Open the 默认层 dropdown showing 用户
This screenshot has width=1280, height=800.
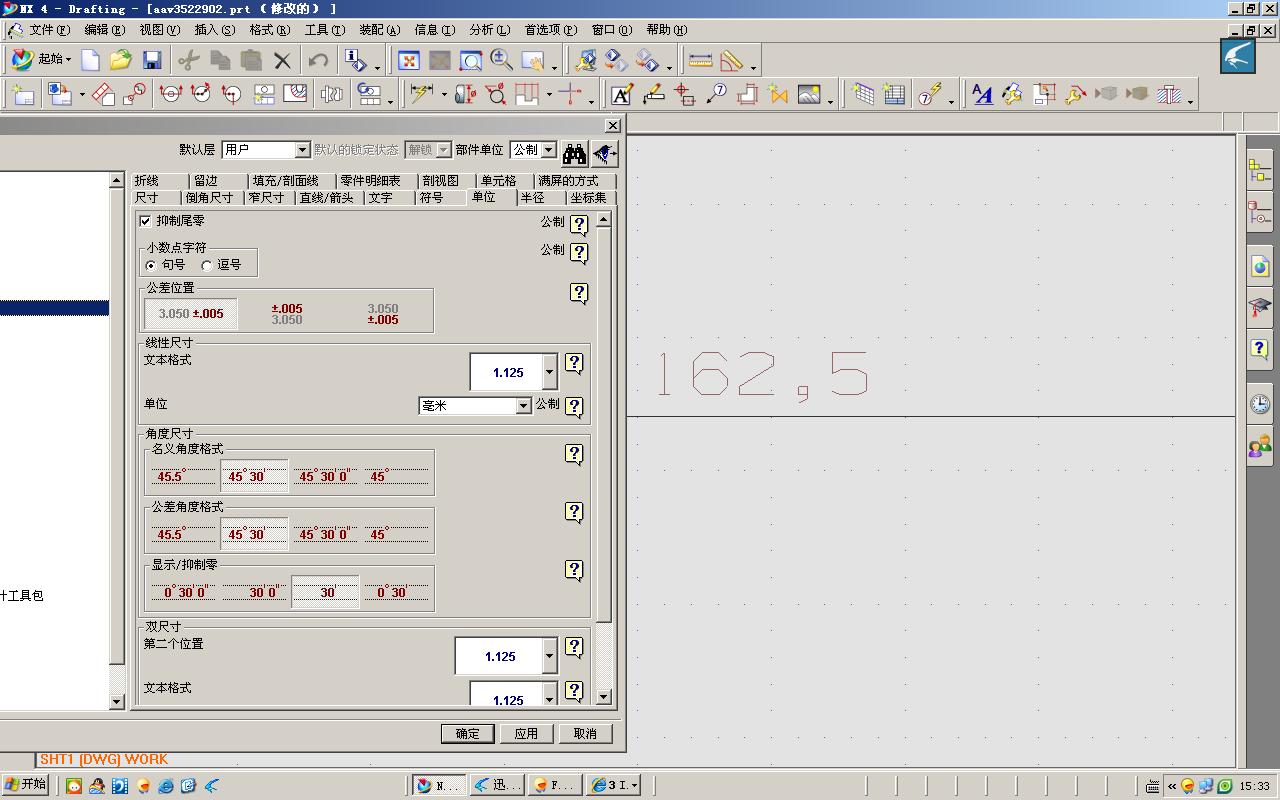click(x=302, y=150)
